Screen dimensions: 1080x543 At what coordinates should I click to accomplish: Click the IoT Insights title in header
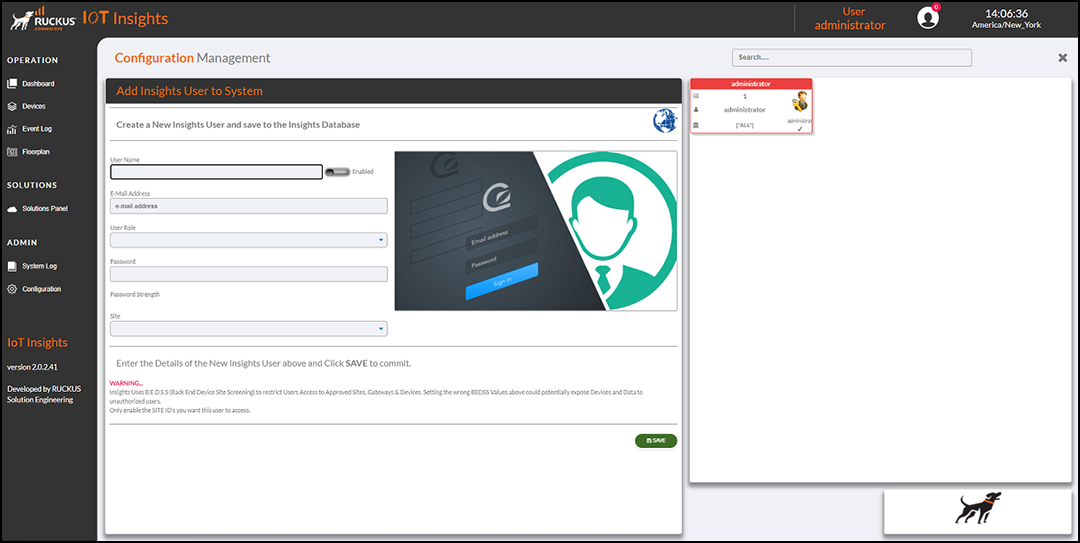(x=125, y=18)
